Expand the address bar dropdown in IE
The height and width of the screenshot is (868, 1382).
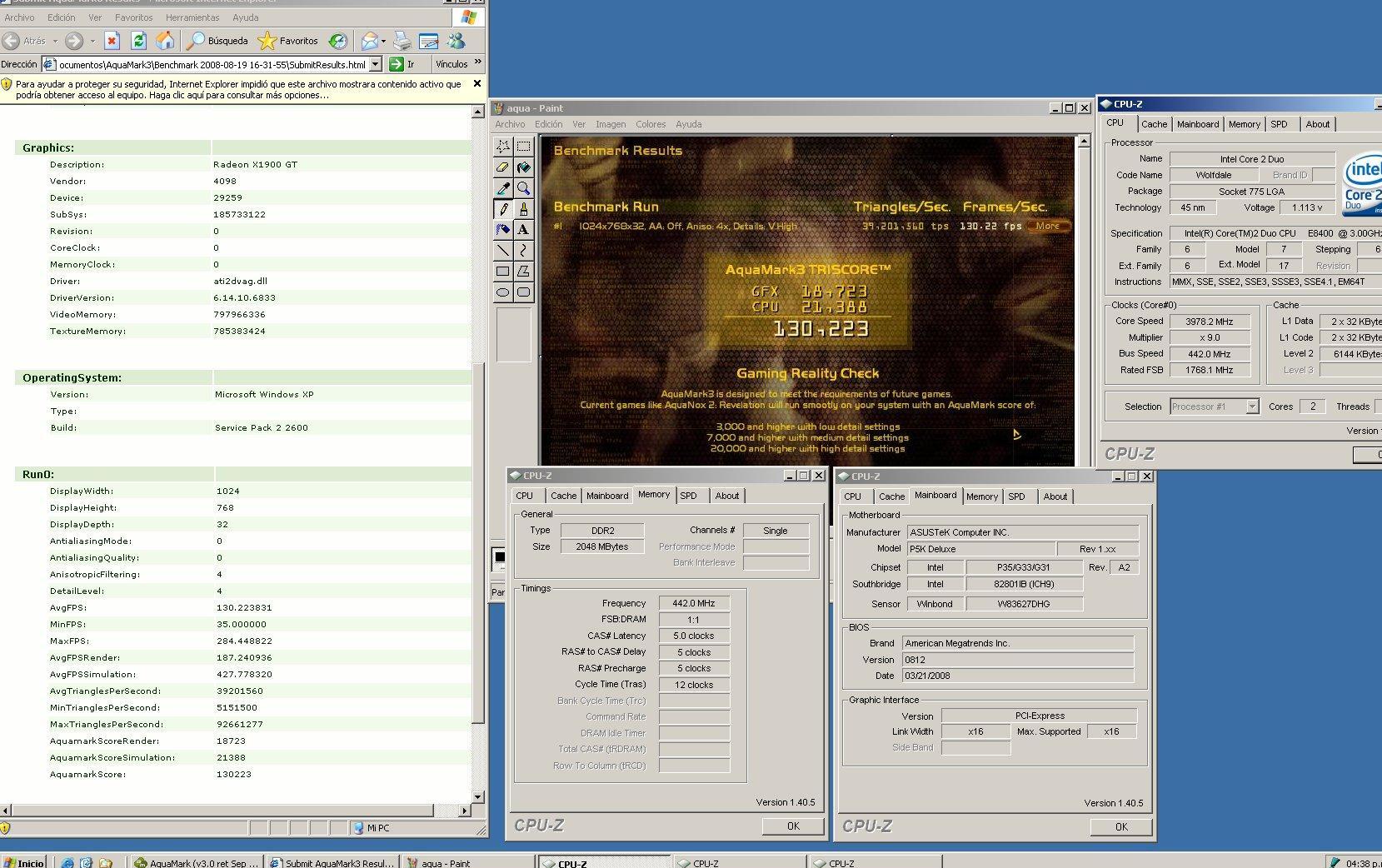pos(376,64)
